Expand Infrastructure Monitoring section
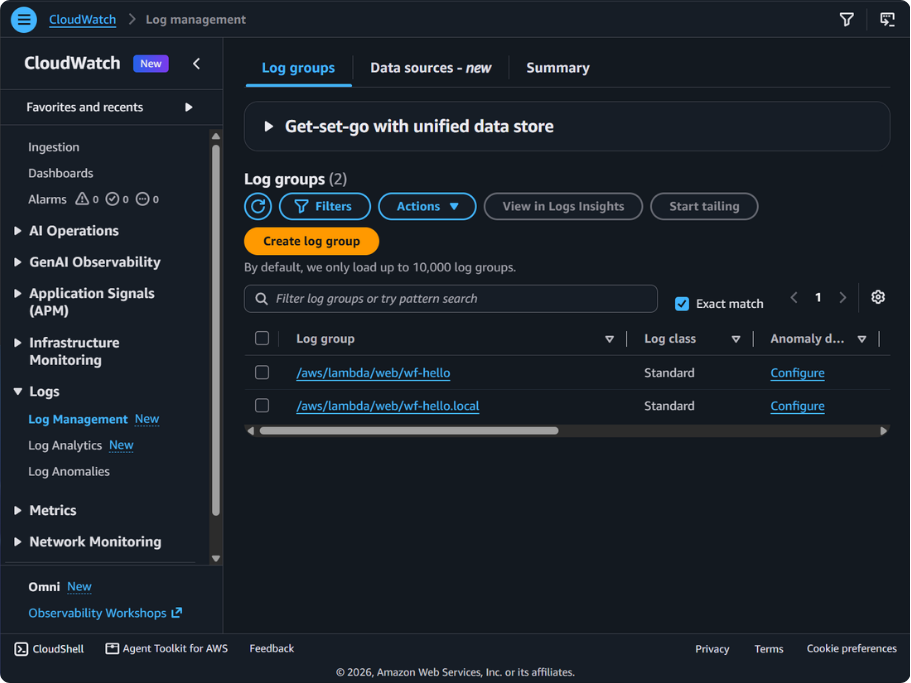Screen dimensions: 911x683 [17, 343]
